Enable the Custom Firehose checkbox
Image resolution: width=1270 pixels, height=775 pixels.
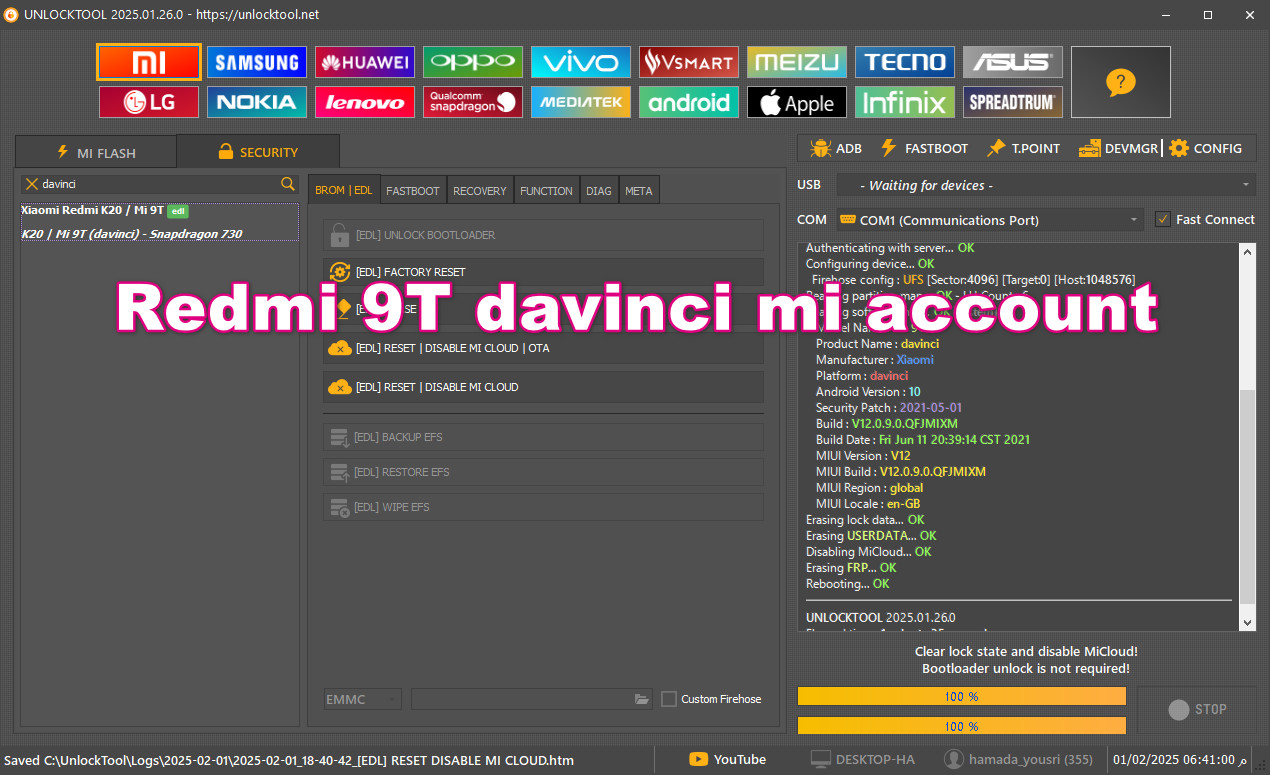point(669,699)
